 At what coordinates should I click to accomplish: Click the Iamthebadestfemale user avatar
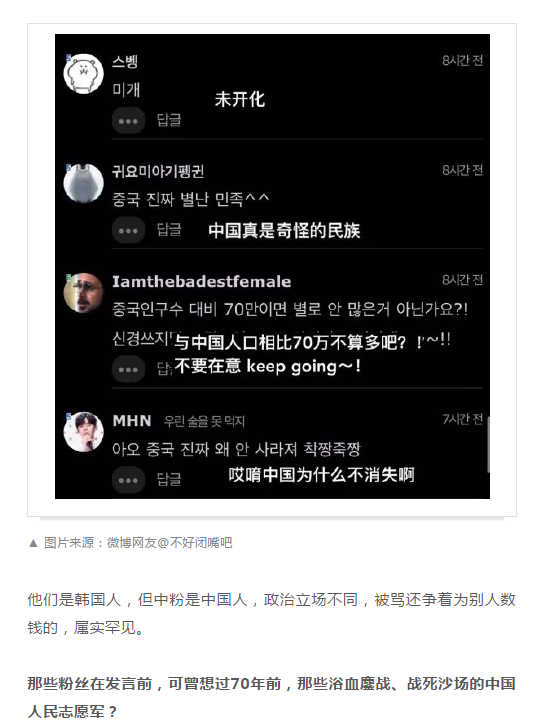tap(83, 293)
